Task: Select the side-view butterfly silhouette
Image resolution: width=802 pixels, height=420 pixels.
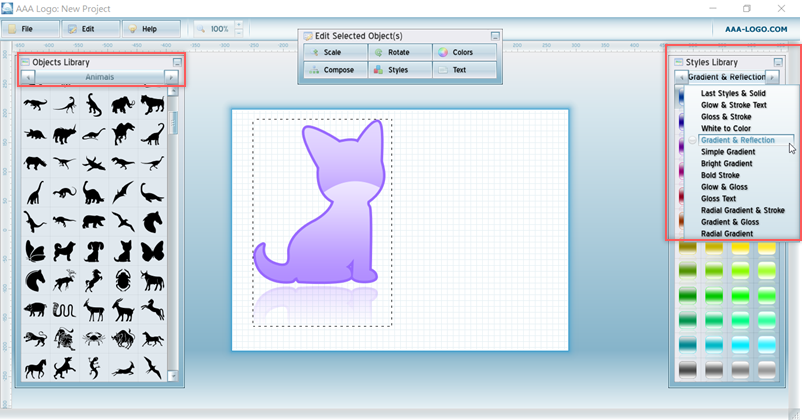Action: pyautogui.click(x=35, y=251)
